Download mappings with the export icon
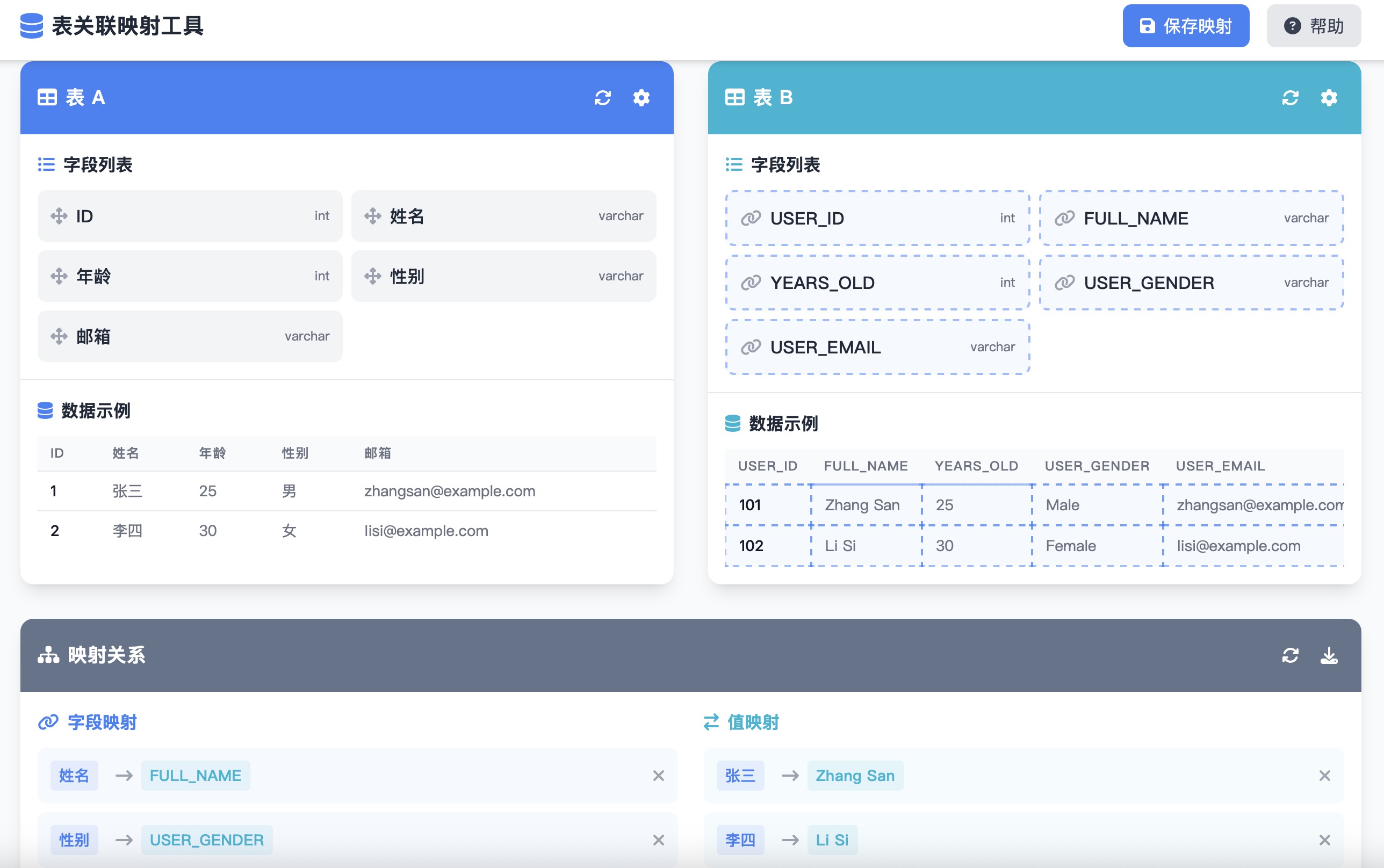The width and height of the screenshot is (1384, 868). (1329, 655)
